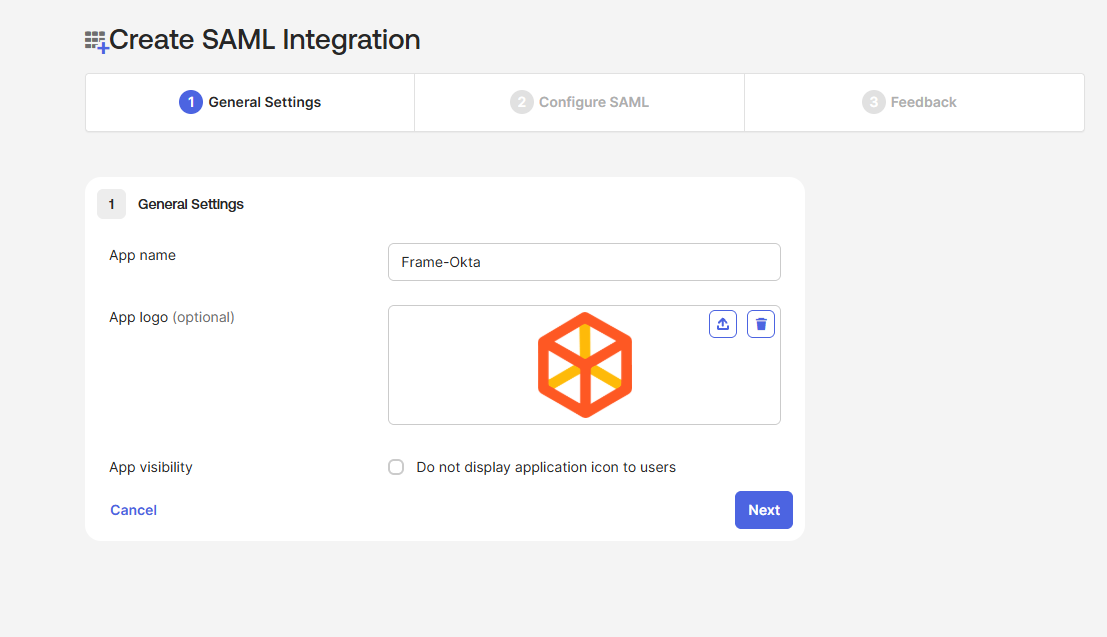Click the "Create SAML Integration" page heading
This screenshot has width=1107, height=637.
point(264,40)
